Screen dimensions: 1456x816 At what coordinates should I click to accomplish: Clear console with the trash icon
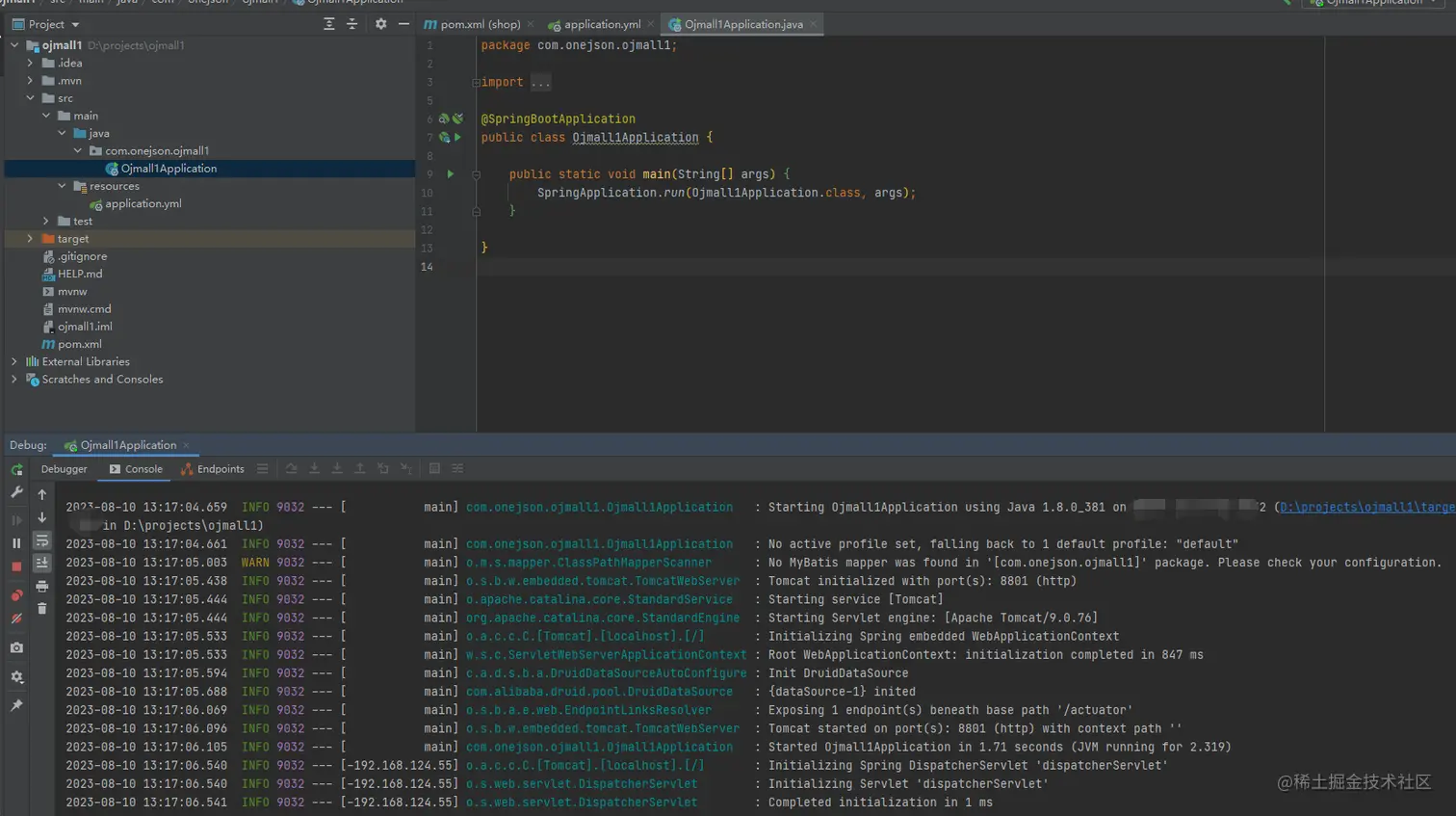tap(41, 609)
